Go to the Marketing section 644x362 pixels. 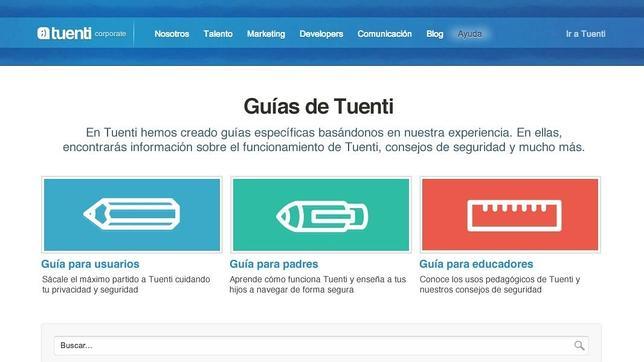click(266, 34)
